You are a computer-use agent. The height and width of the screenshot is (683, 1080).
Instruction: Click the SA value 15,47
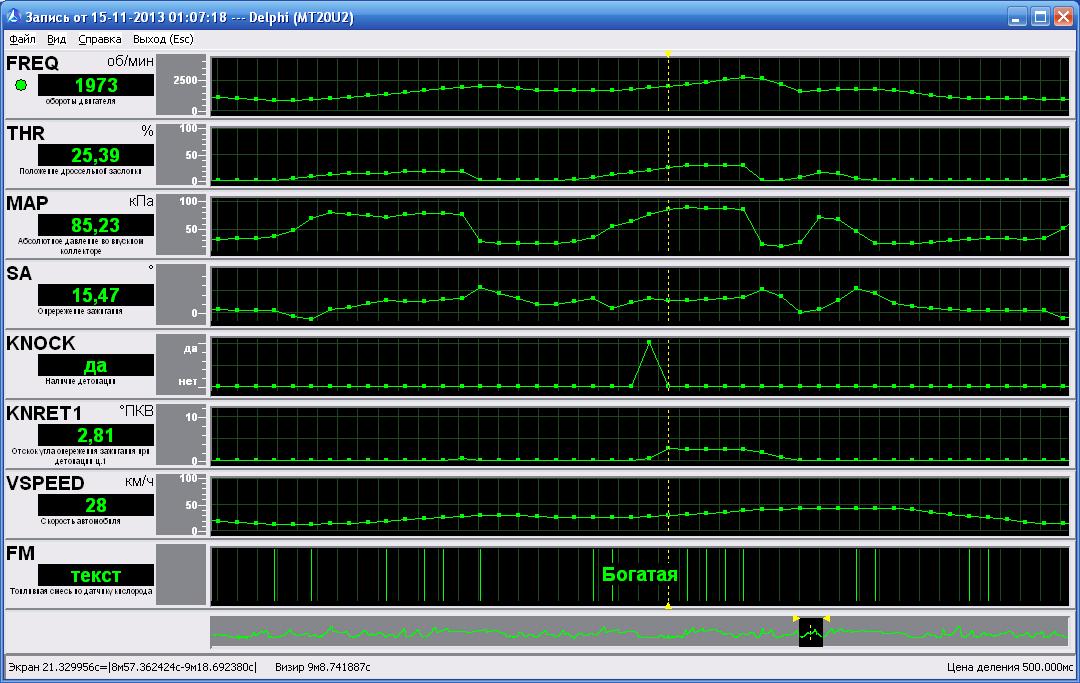[x=96, y=295]
